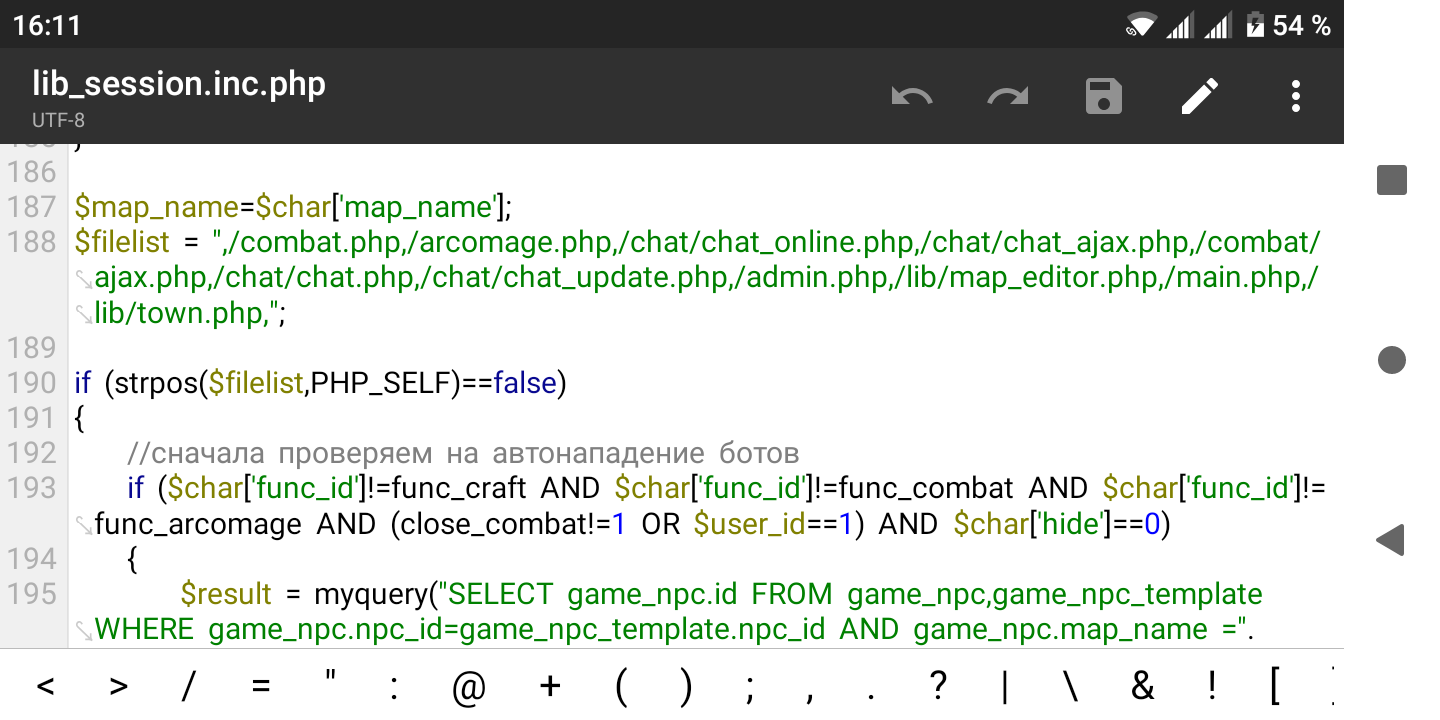Insert the vertical pipe key
This screenshot has height=720, width=1440.
[1005, 686]
